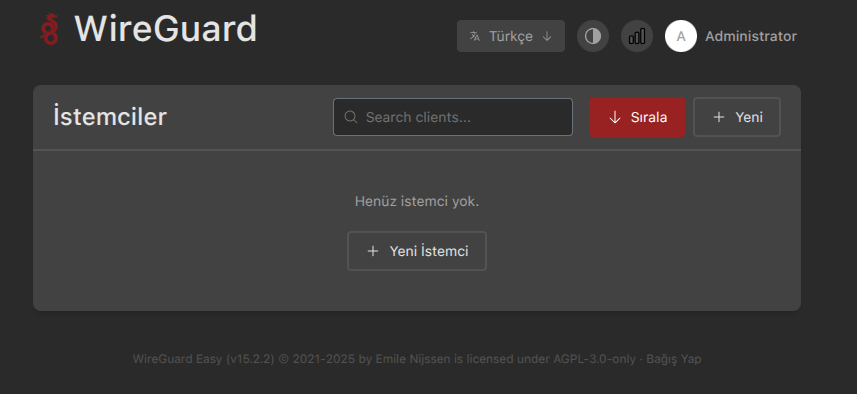Click the magnifier icon in search box
This screenshot has height=394, width=857.
click(x=351, y=117)
